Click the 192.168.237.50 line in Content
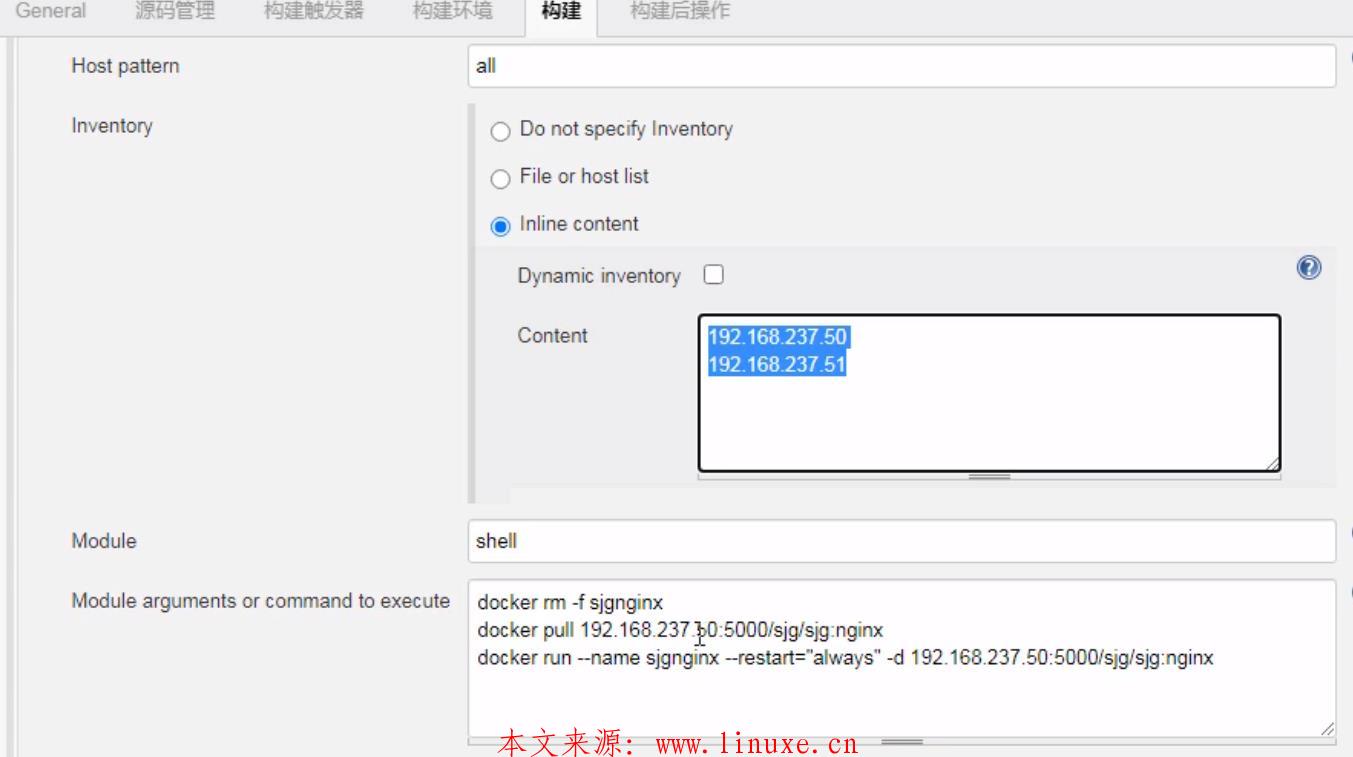 pyautogui.click(x=778, y=337)
